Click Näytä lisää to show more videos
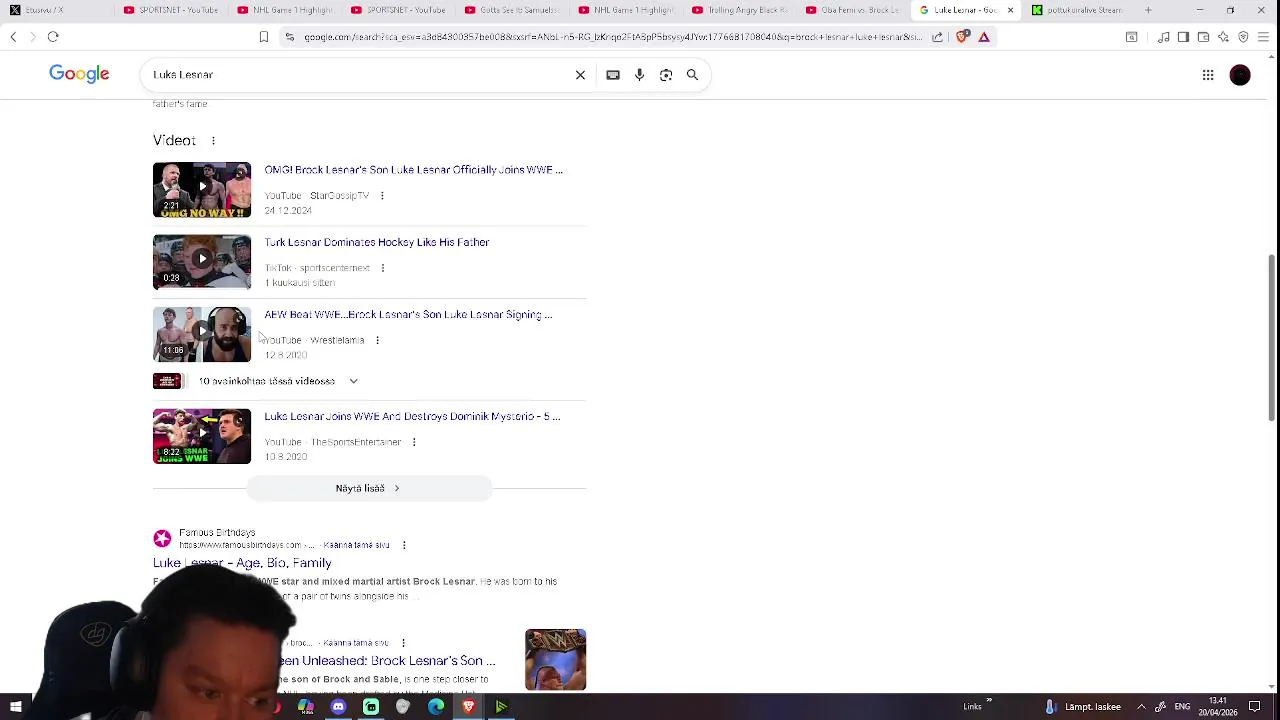The height and width of the screenshot is (720, 1280). coord(369,488)
